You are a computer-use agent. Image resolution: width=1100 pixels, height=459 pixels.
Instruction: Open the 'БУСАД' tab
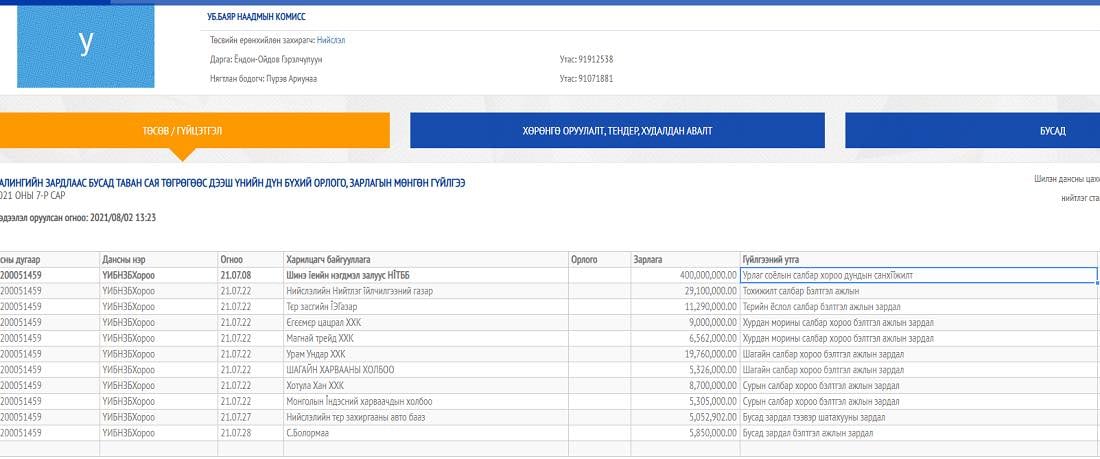[x=1051, y=131]
